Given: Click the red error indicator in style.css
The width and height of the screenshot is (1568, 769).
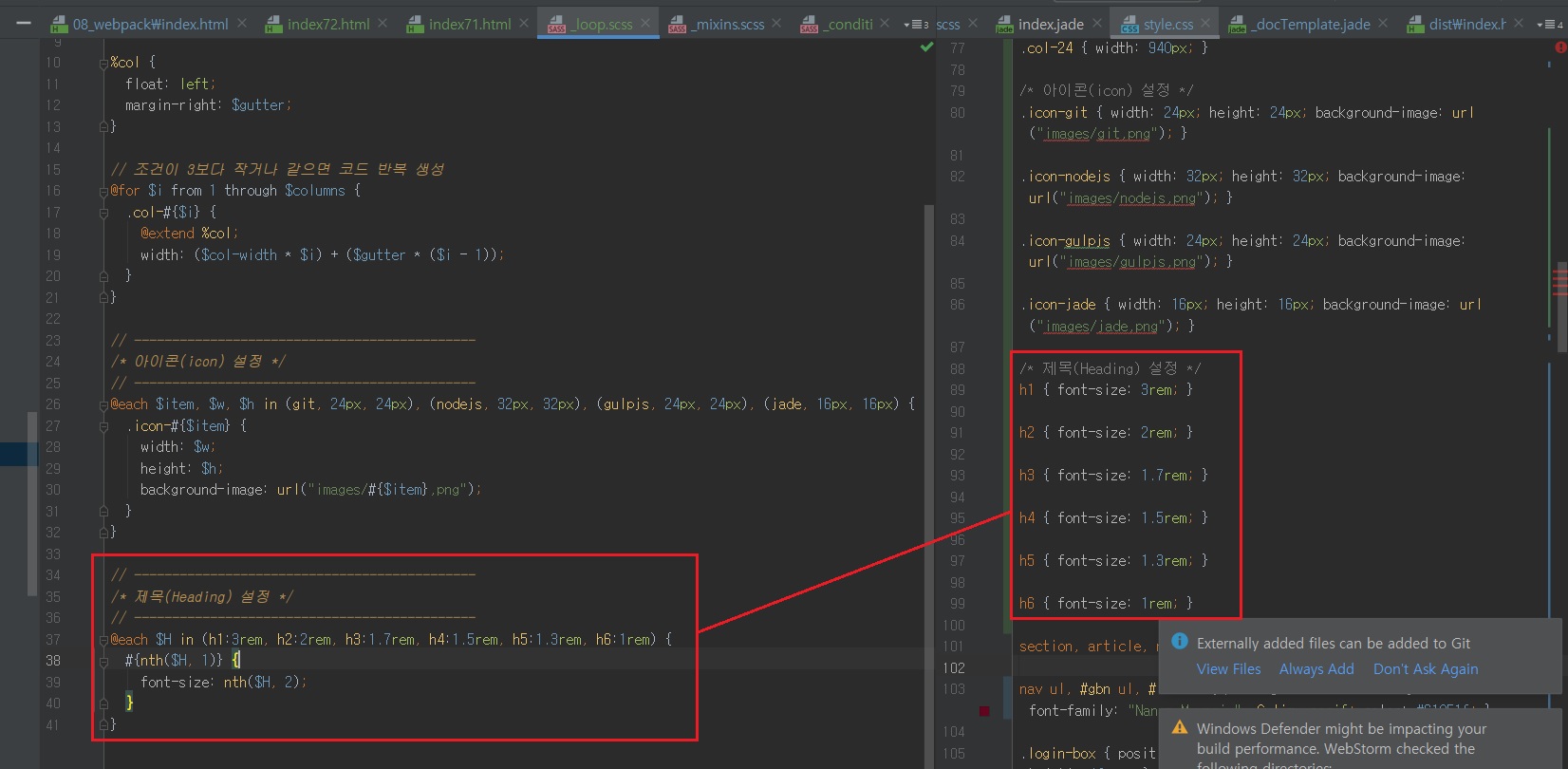Looking at the screenshot, I should click(x=1559, y=47).
